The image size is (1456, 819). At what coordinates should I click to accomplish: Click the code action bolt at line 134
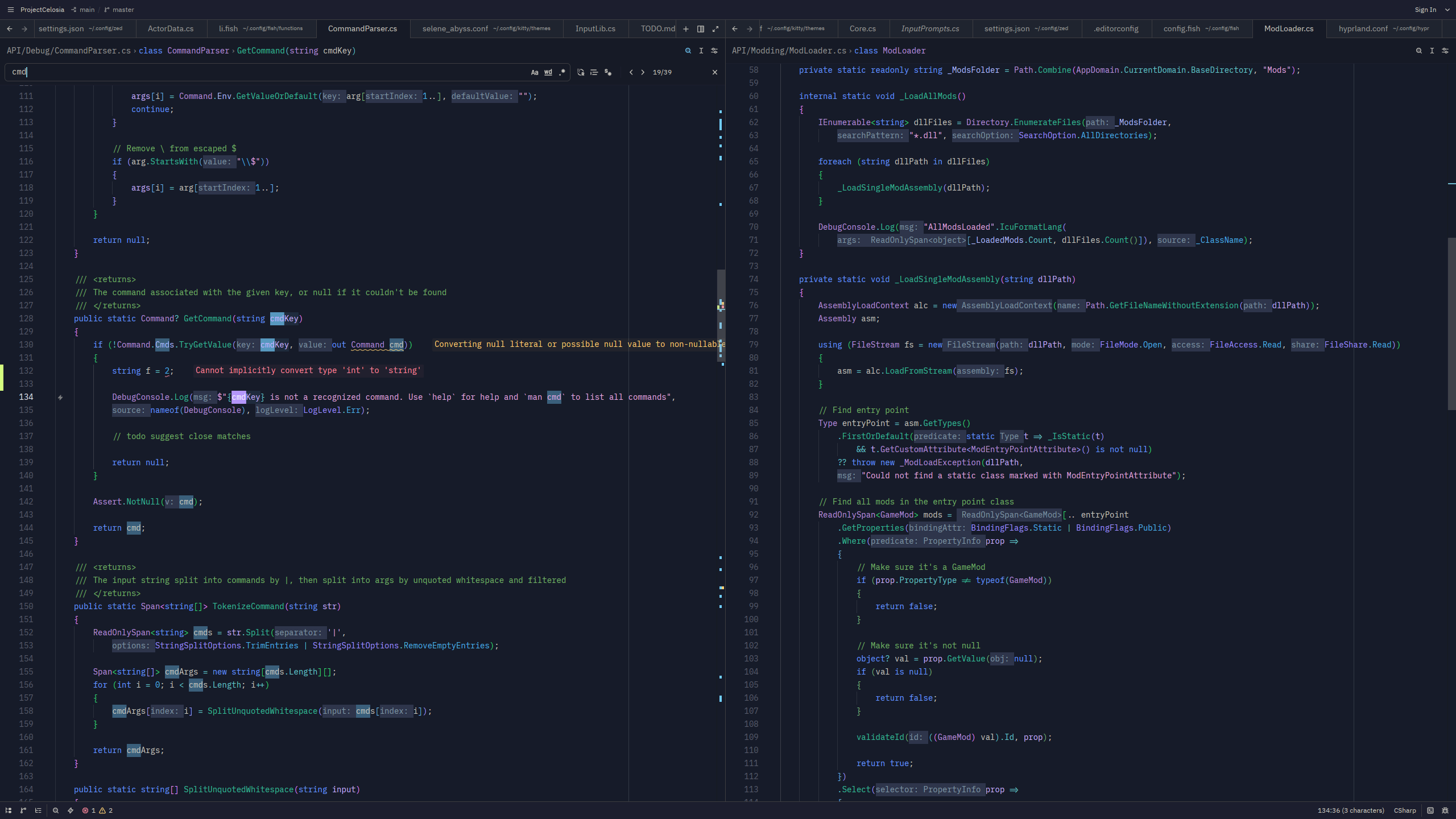click(x=60, y=398)
